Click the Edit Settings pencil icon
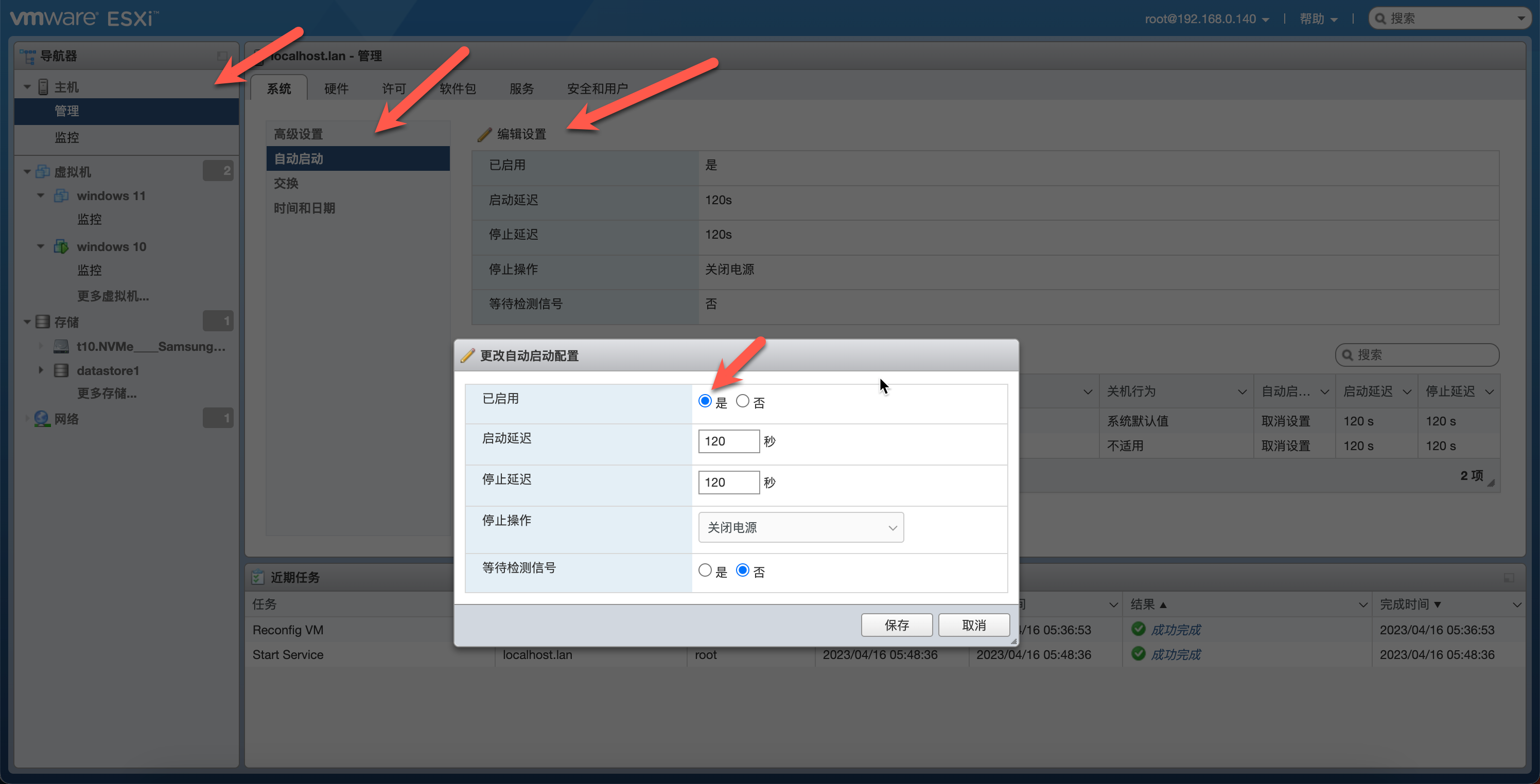Image resolution: width=1540 pixels, height=784 pixels. click(484, 134)
